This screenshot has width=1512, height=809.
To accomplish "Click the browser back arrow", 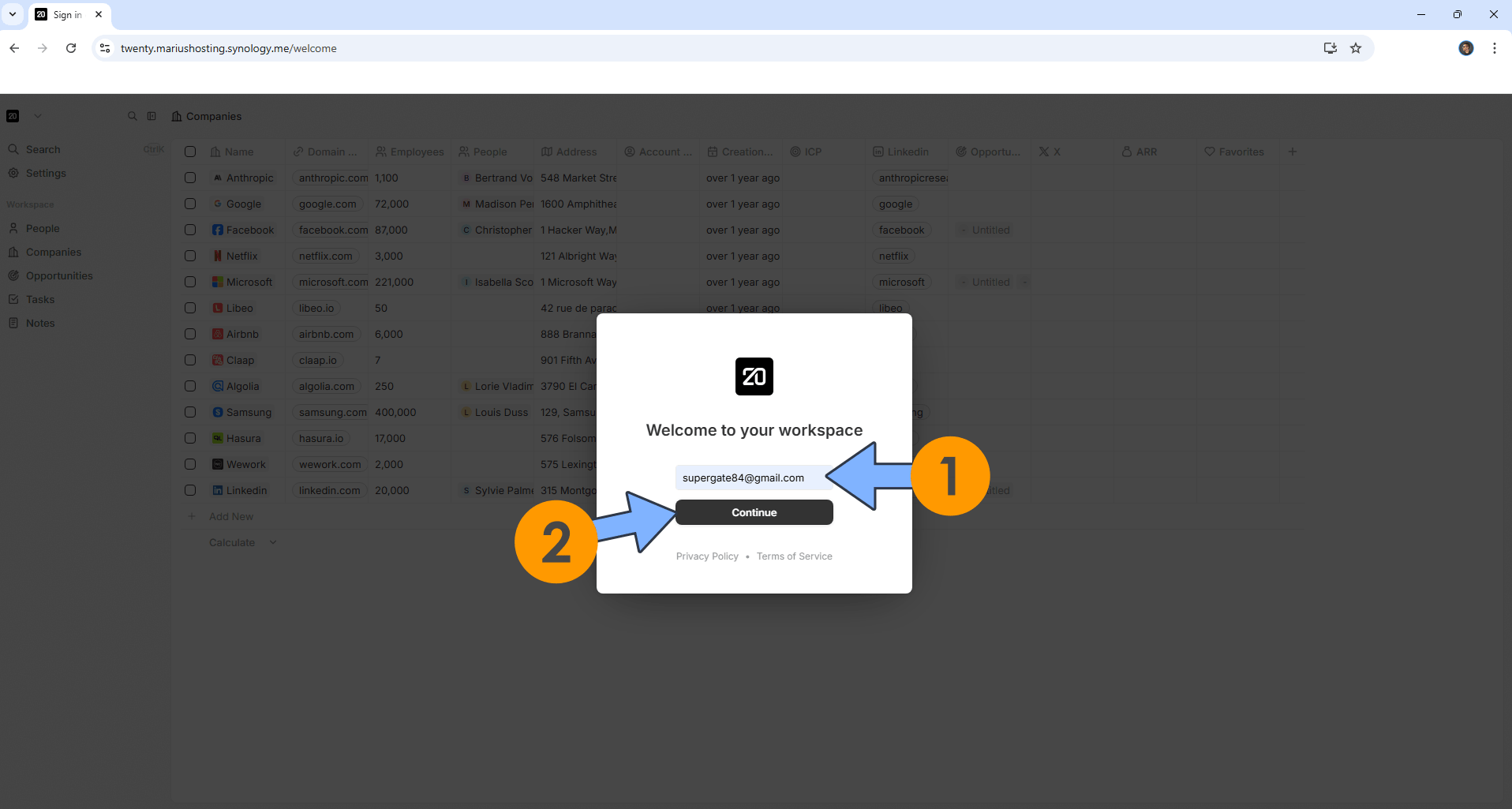I will (x=14, y=48).
